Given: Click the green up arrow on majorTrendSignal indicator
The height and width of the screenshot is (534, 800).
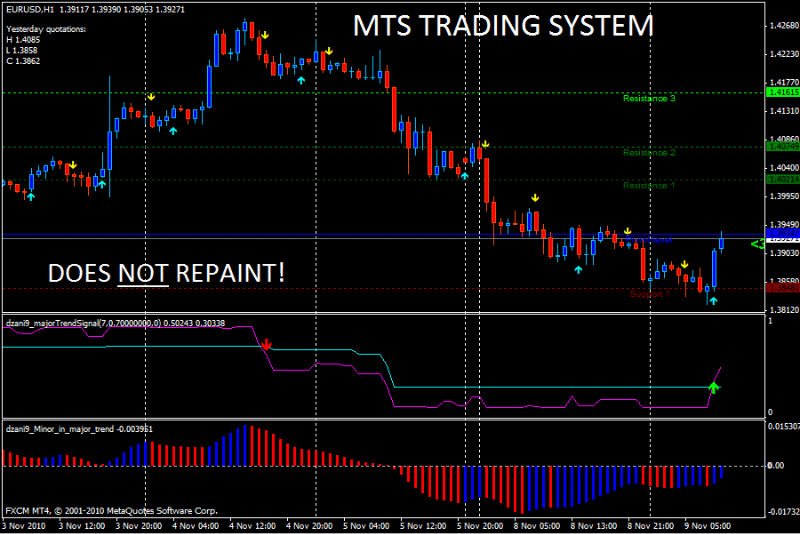Looking at the screenshot, I should 714,387.
